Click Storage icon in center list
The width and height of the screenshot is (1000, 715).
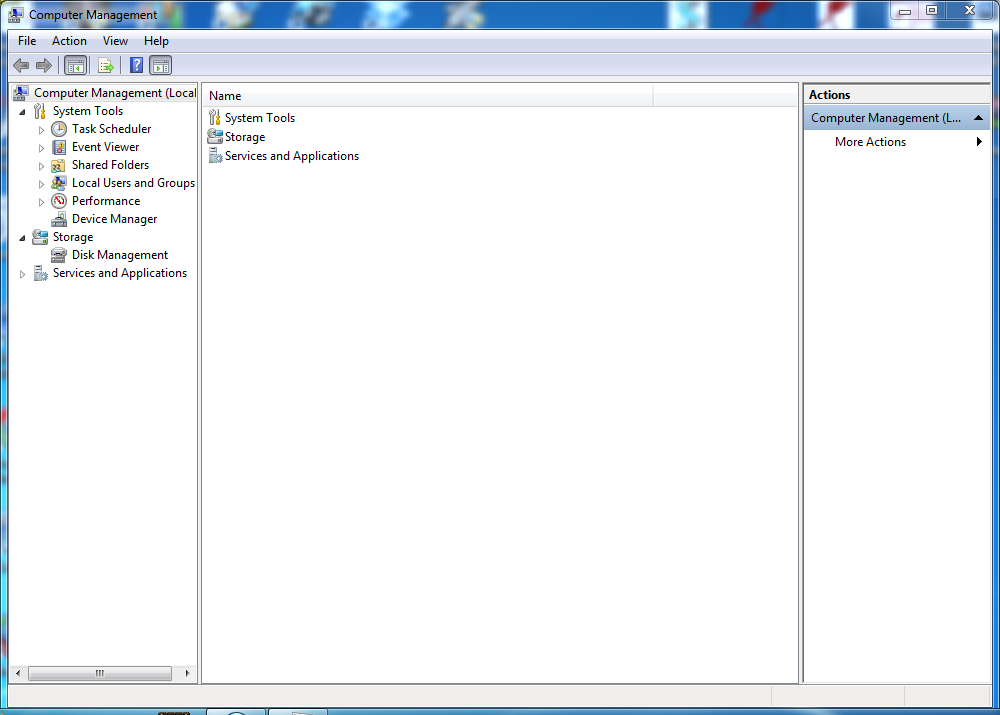coord(215,136)
